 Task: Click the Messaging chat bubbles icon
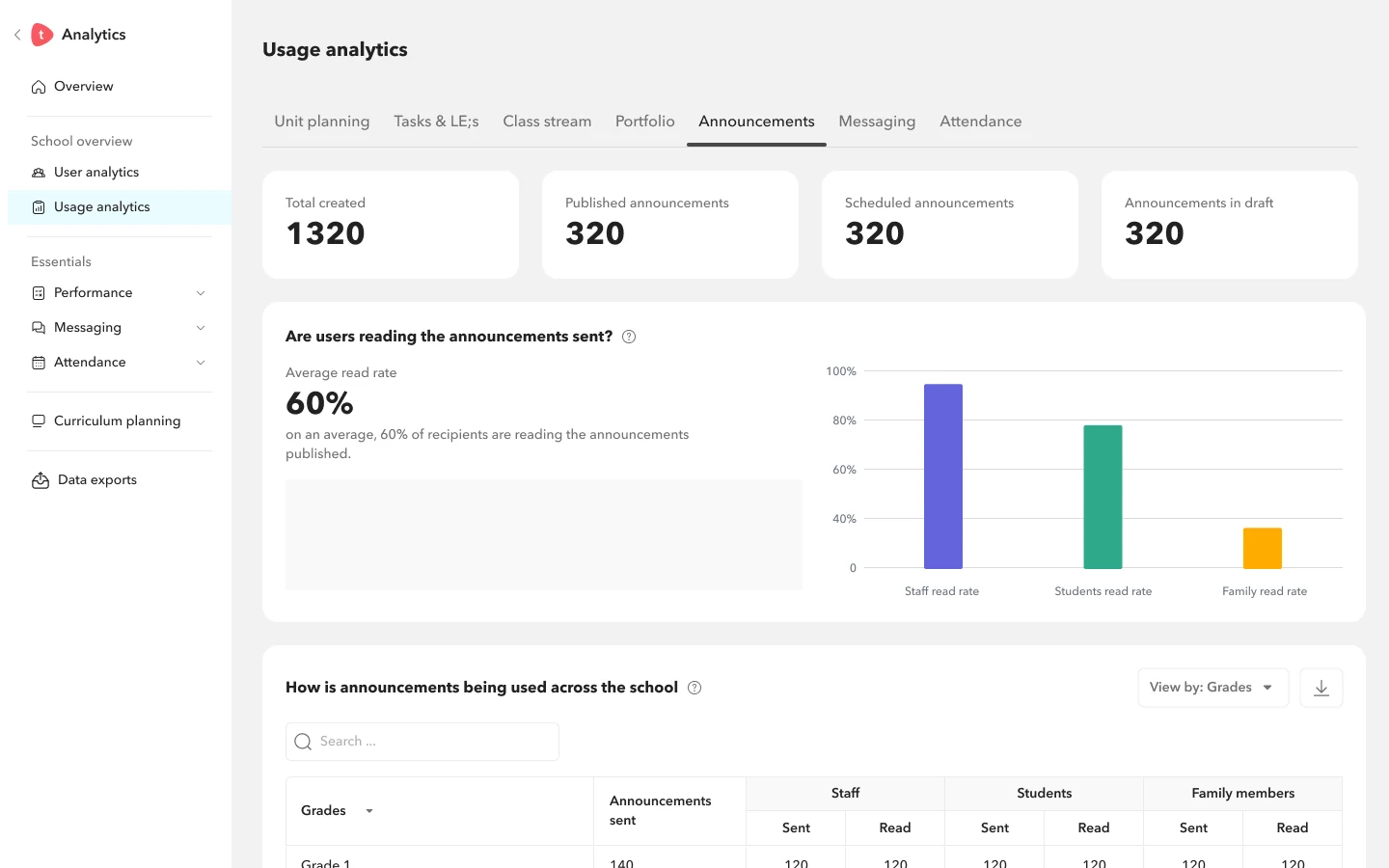point(39,328)
